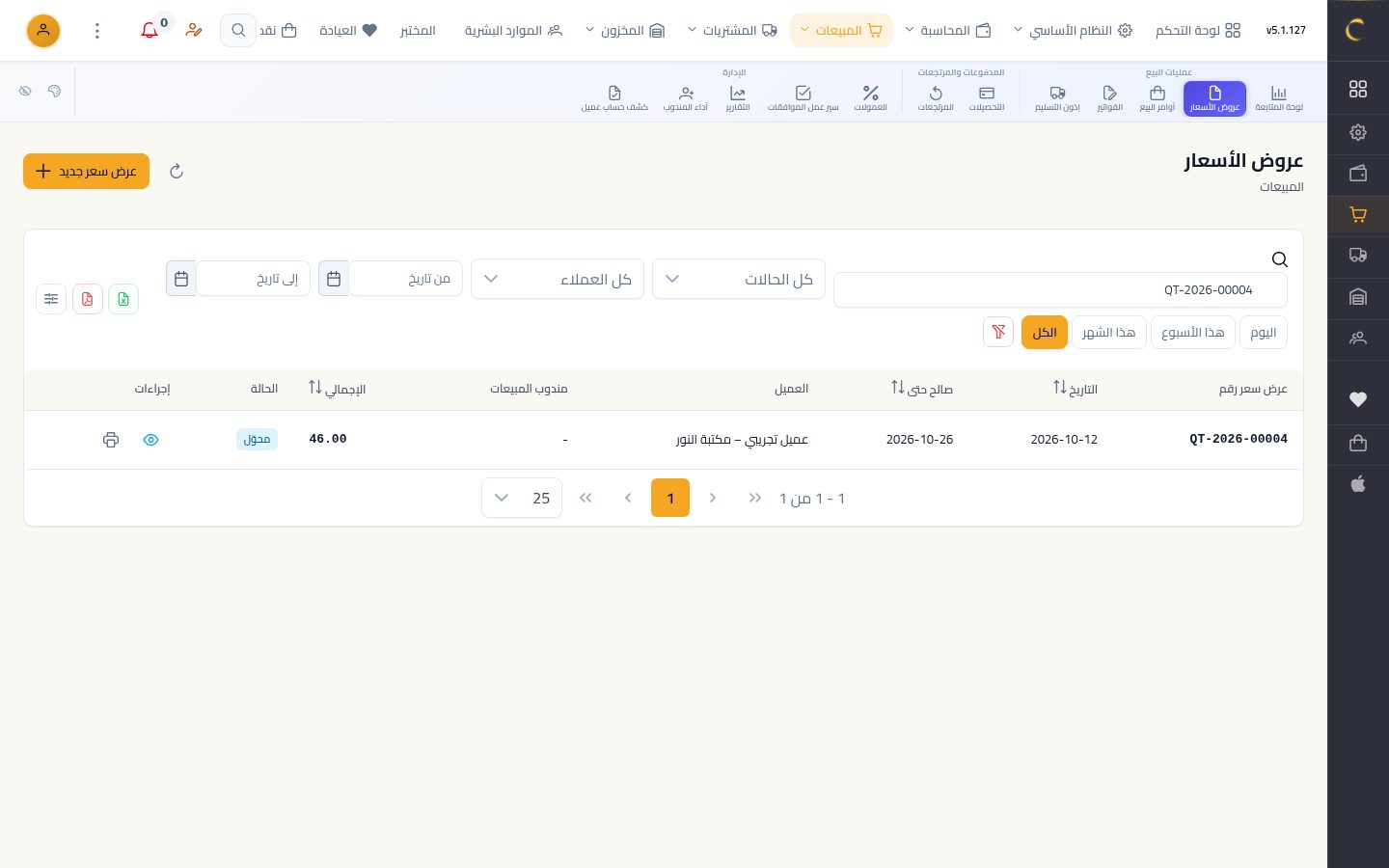1389x868 pixels.
Task: Open the الموارد البشرية HR menu
Action: point(513,31)
